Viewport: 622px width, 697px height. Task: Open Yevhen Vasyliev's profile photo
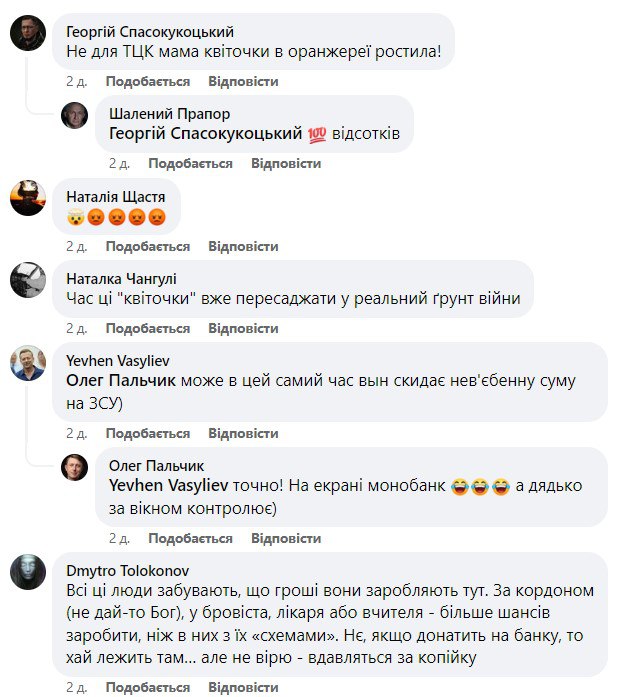point(27,363)
